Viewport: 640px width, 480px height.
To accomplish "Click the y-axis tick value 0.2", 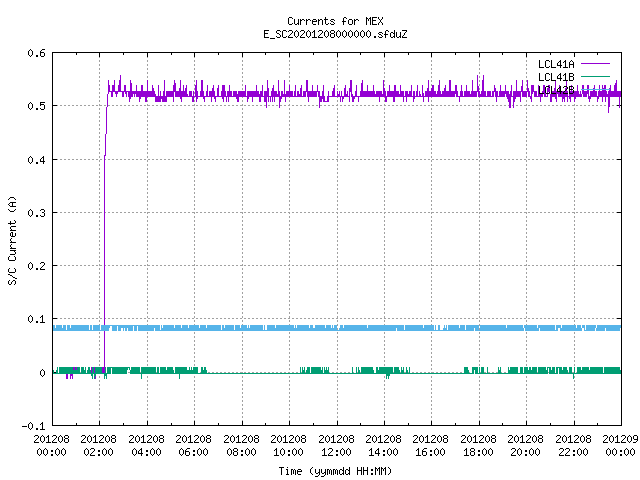I will click(x=37, y=266).
